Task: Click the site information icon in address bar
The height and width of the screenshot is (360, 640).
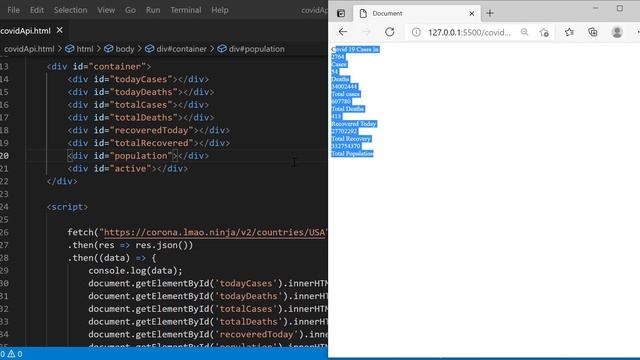Action: tap(416, 32)
